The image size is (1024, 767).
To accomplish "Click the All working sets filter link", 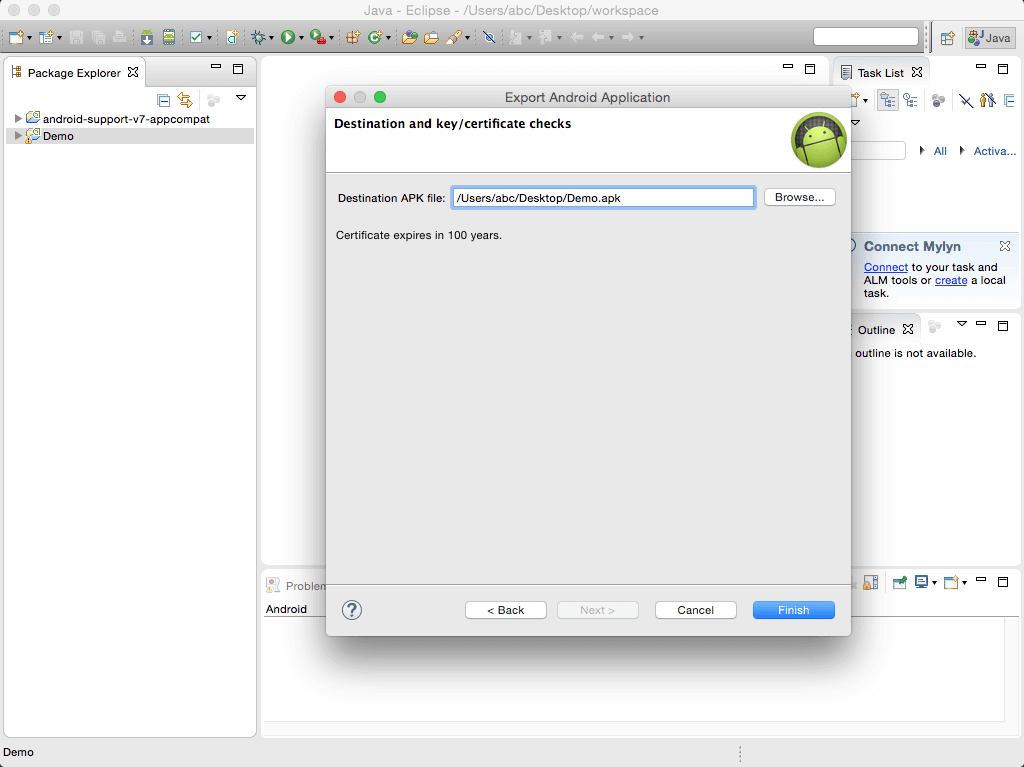I will 940,151.
